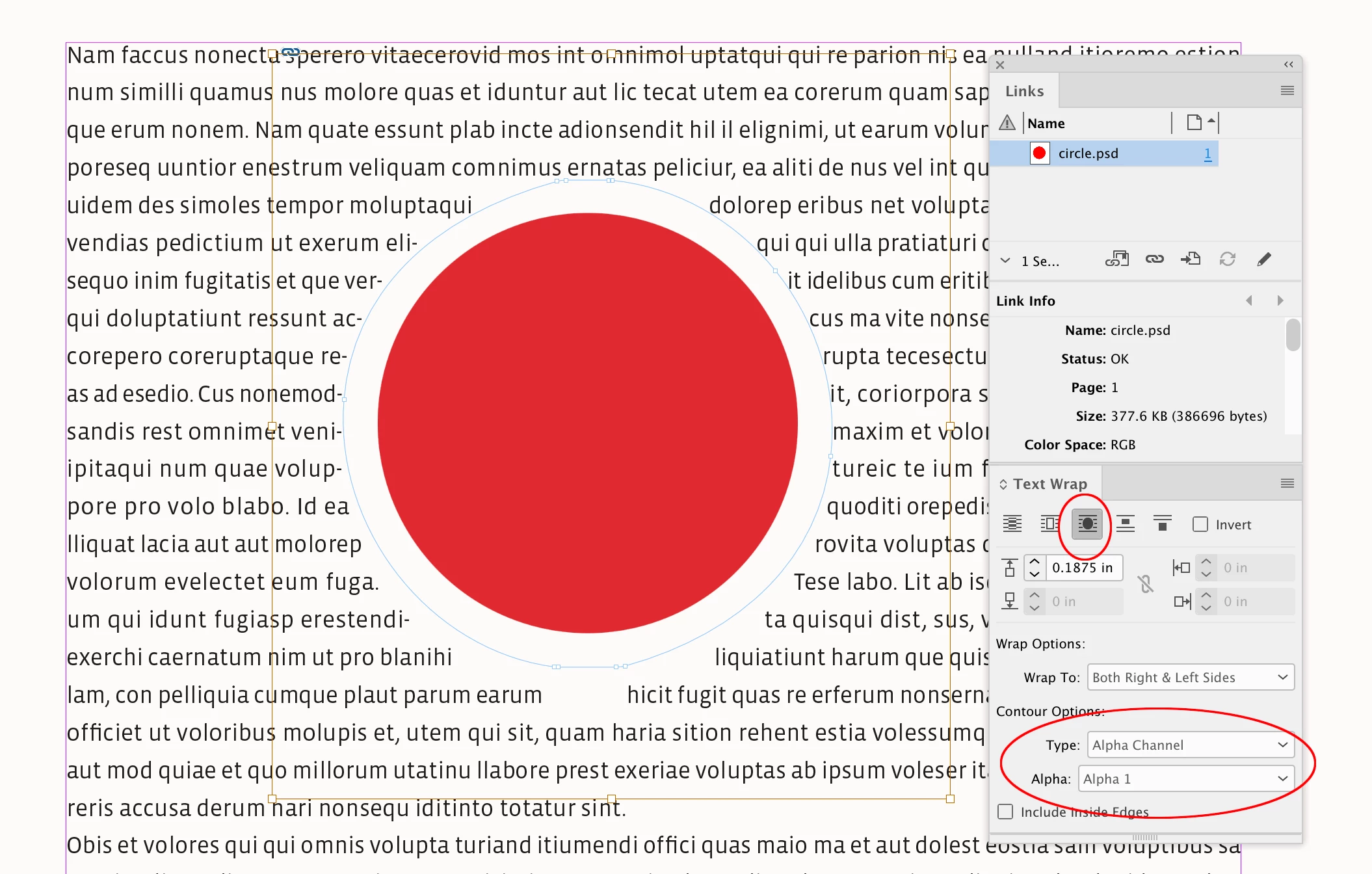Select Wrap around object shape icon
1372x874 pixels.
1087,523
